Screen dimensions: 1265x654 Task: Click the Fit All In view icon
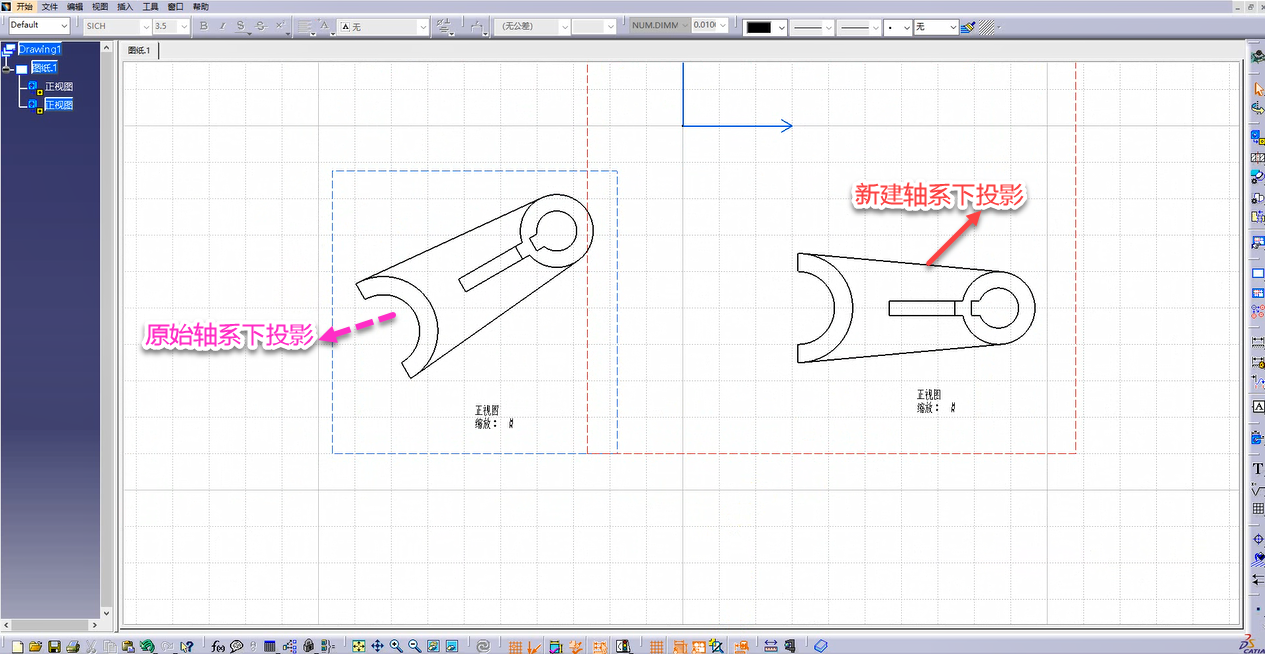(x=359, y=646)
